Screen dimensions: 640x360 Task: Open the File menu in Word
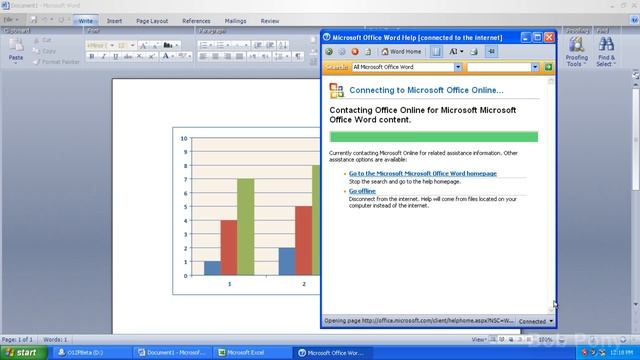pos(11,20)
